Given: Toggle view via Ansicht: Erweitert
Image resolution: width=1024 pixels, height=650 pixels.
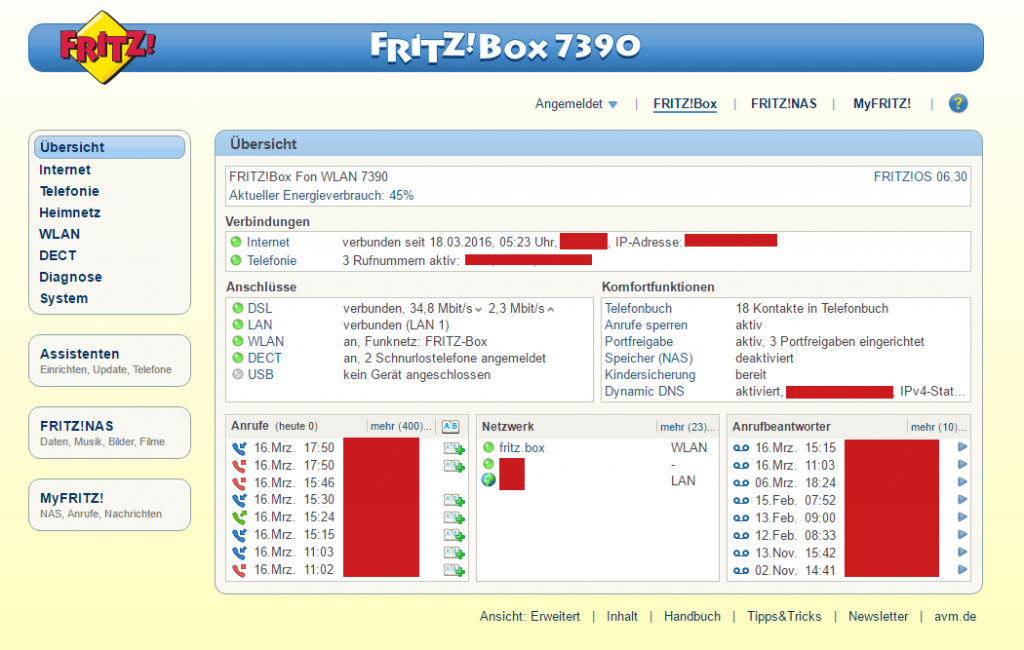Looking at the screenshot, I should 530,616.
